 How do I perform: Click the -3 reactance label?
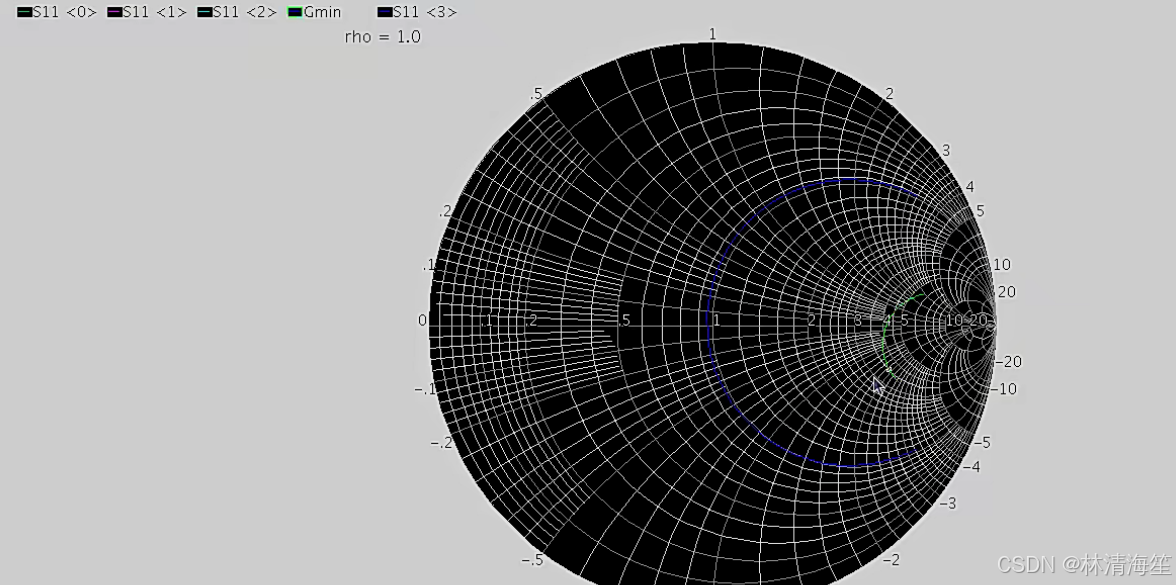point(947,502)
